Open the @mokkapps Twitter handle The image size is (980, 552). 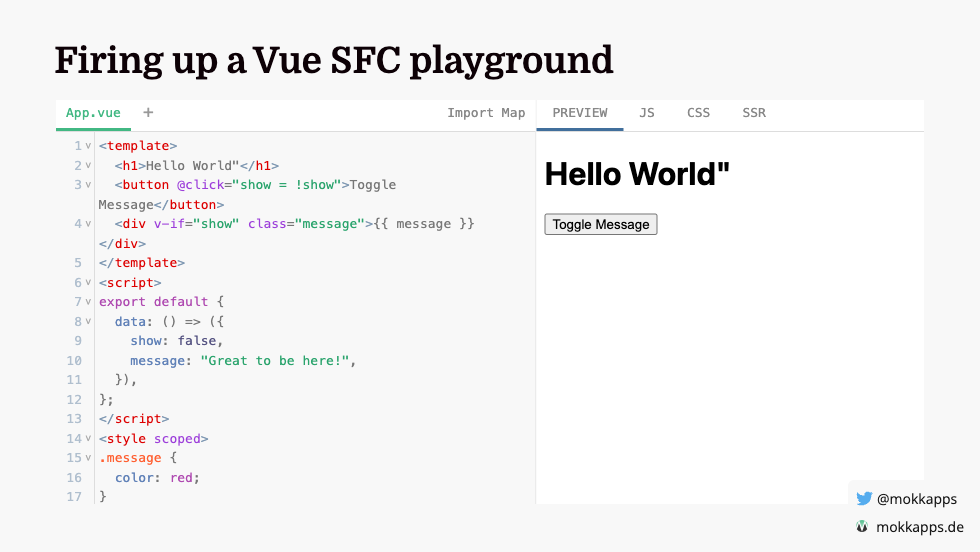click(916, 499)
